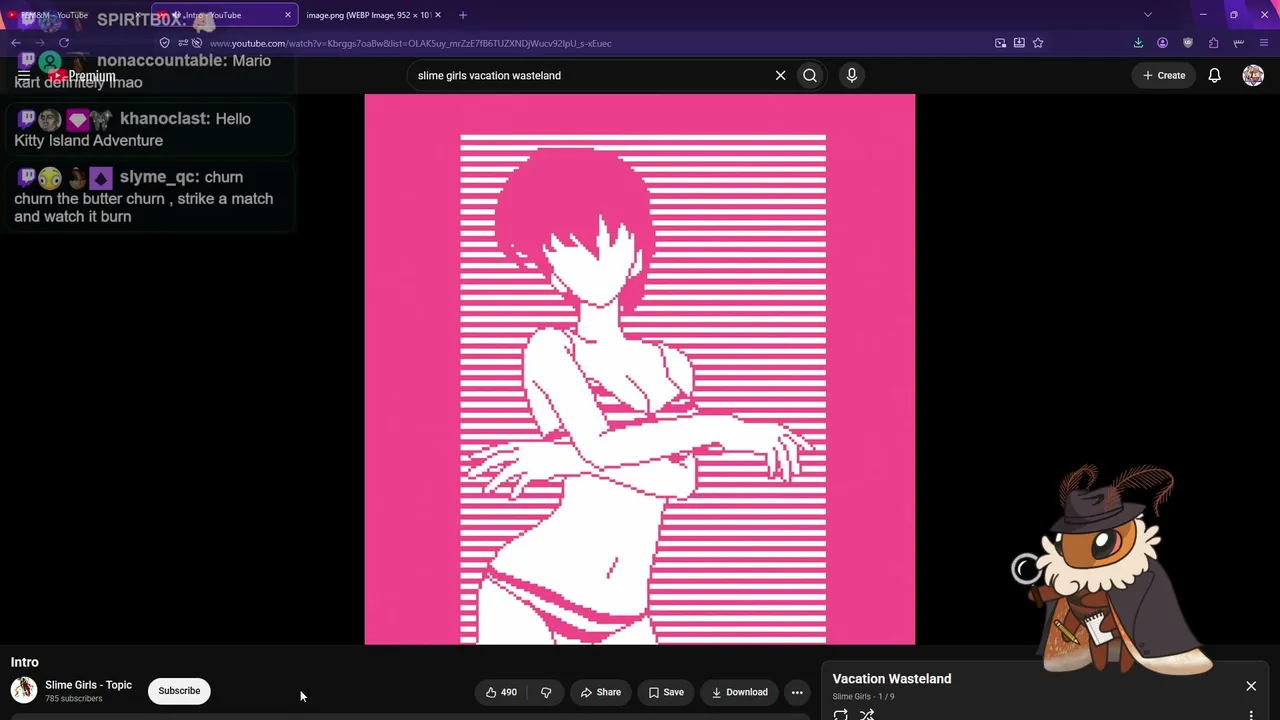Click the pink video player artwork

tap(640, 369)
